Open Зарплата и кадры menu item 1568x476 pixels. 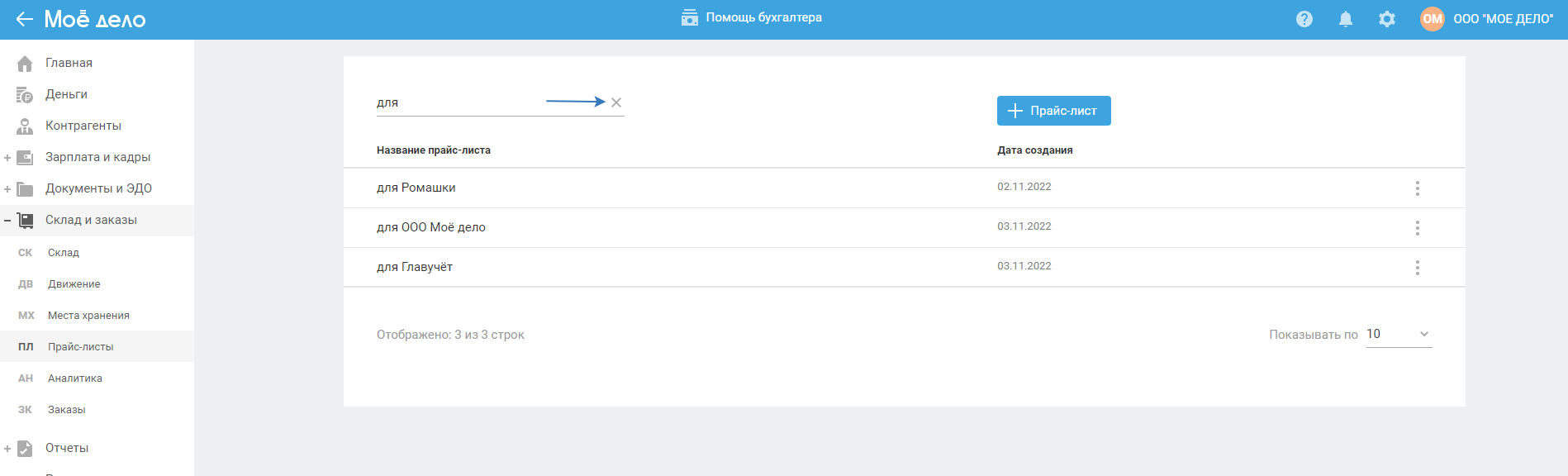[x=97, y=157]
